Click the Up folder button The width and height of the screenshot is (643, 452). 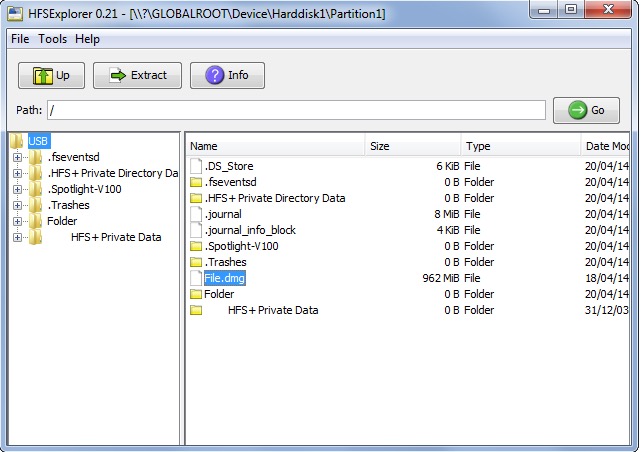tap(51, 75)
